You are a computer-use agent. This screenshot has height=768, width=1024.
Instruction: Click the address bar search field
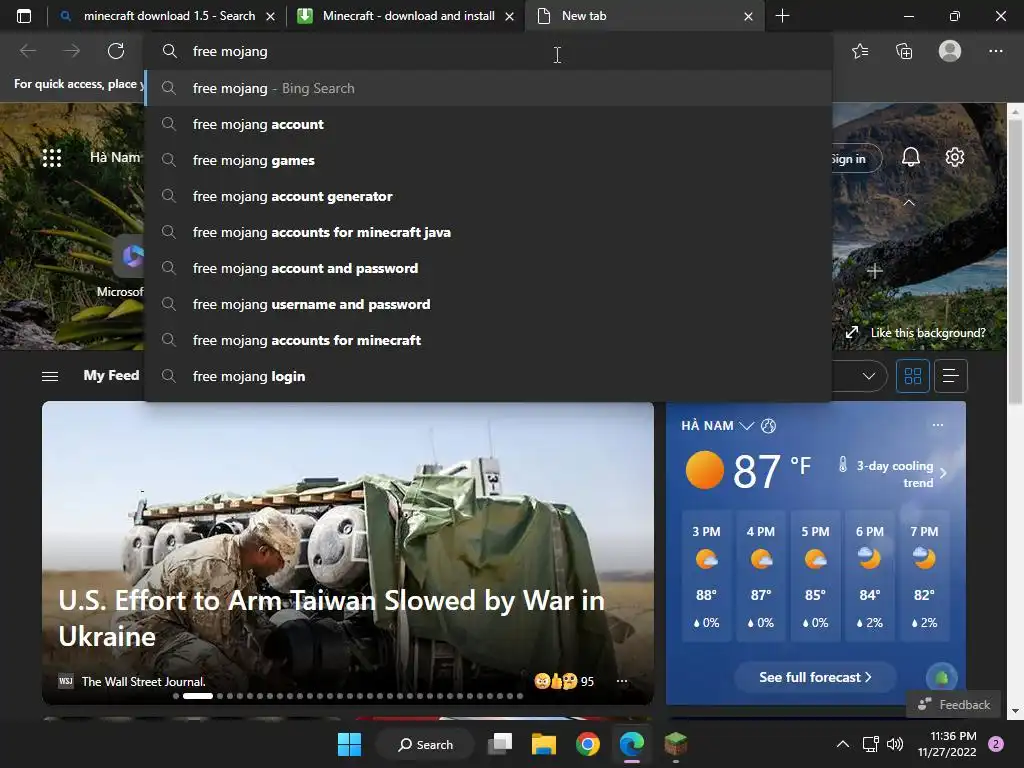click(x=488, y=51)
